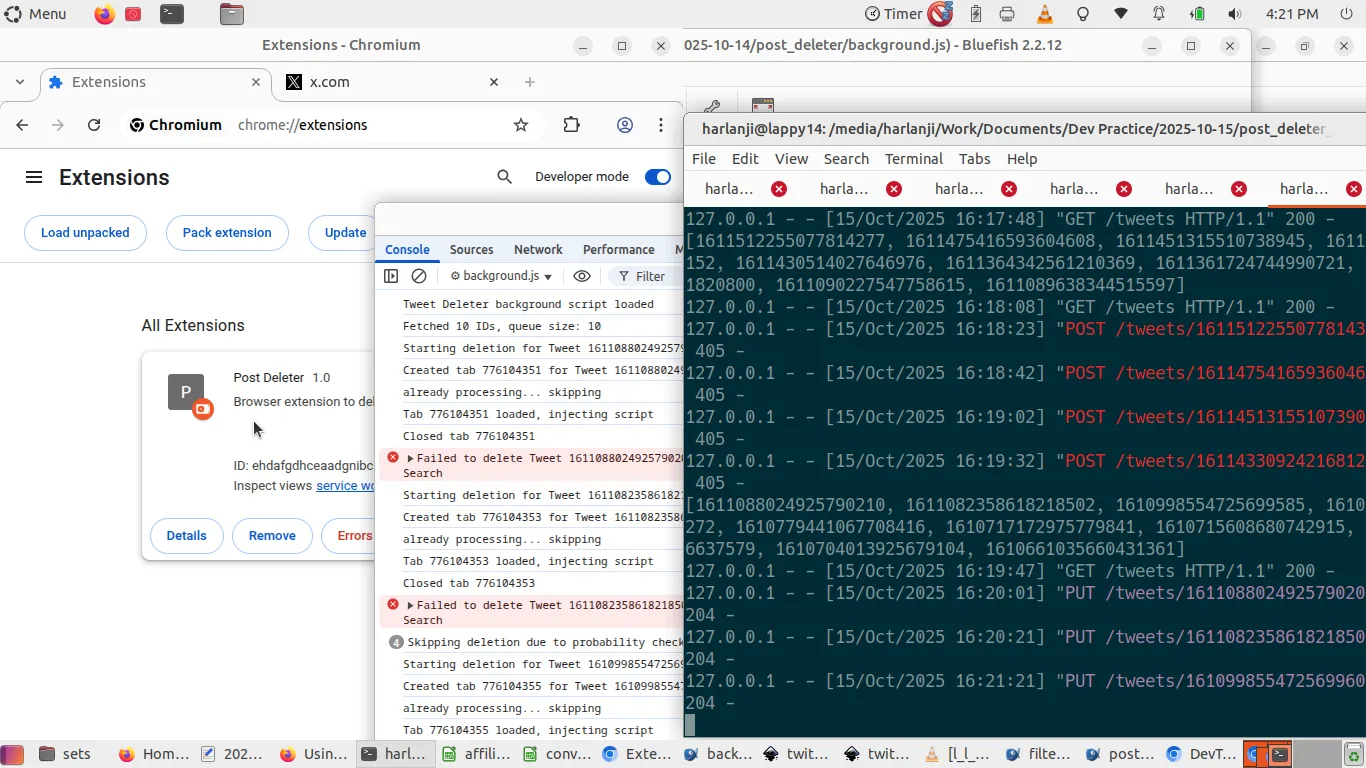Click the Create live expression eye icon
This screenshot has width=1366, height=768.
click(582, 276)
